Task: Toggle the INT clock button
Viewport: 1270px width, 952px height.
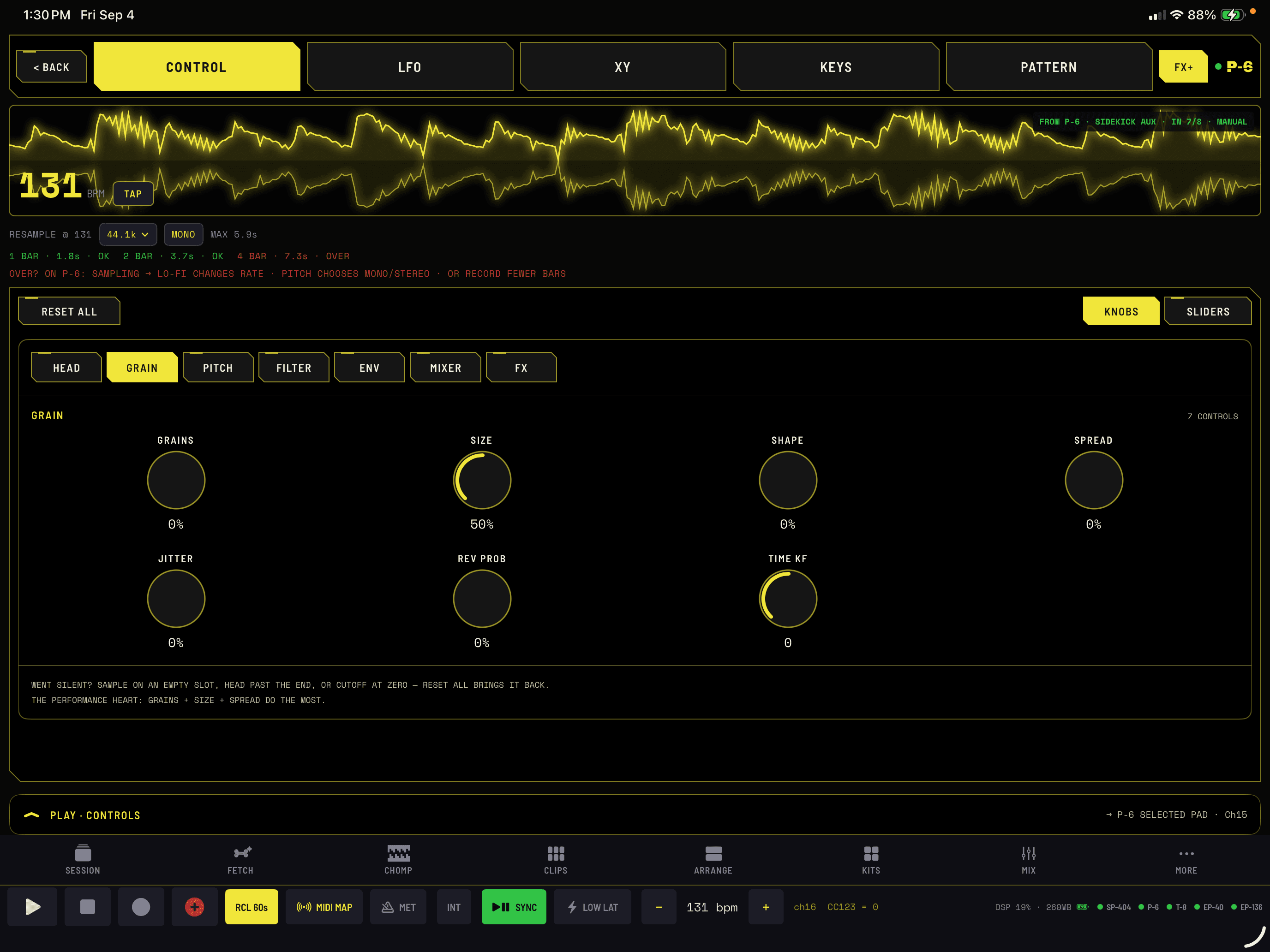Action: (454, 907)
